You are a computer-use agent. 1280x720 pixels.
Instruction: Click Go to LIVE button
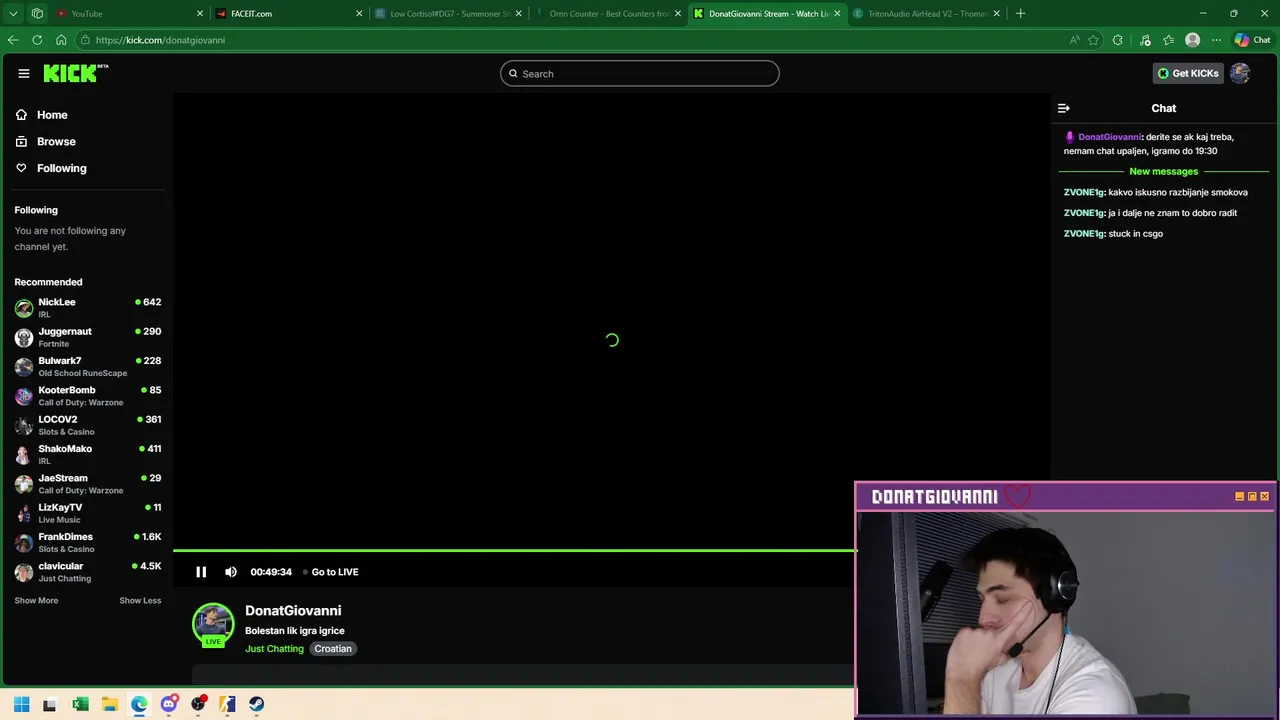[330, 572]
